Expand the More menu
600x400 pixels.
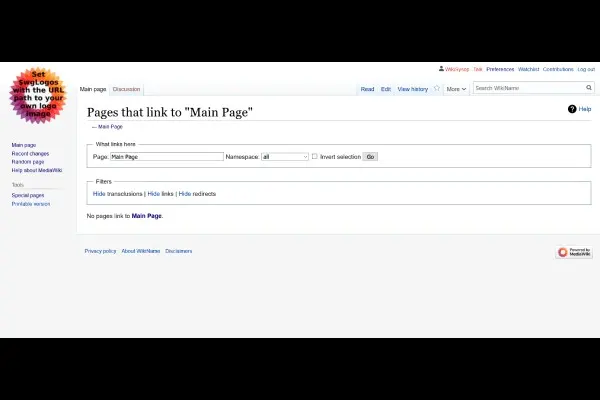[456, 89]
